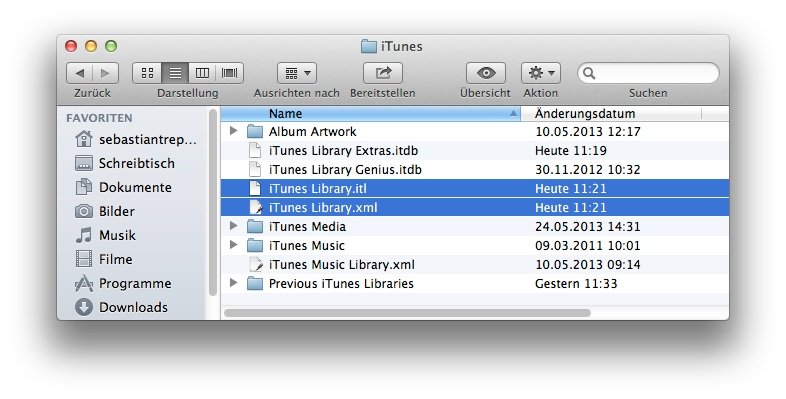Expand the iTunes Music folder triangle
This screenshot has width=786, height=399.
(x=233, y=245)
